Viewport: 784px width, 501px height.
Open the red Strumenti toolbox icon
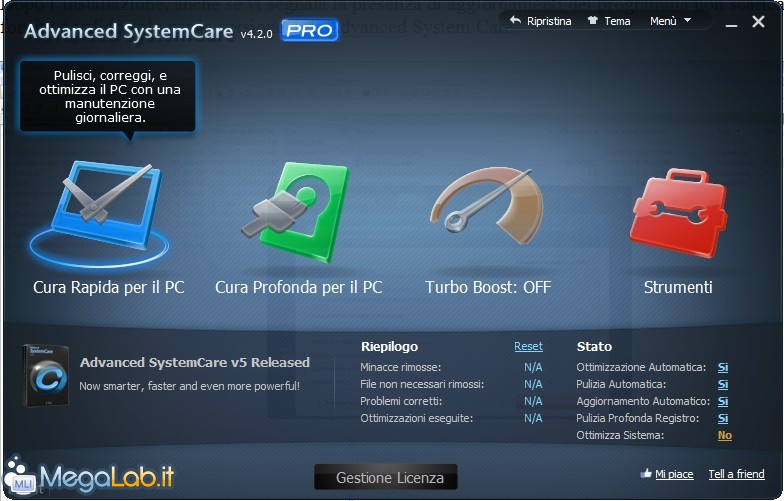[x=678, y=213]
